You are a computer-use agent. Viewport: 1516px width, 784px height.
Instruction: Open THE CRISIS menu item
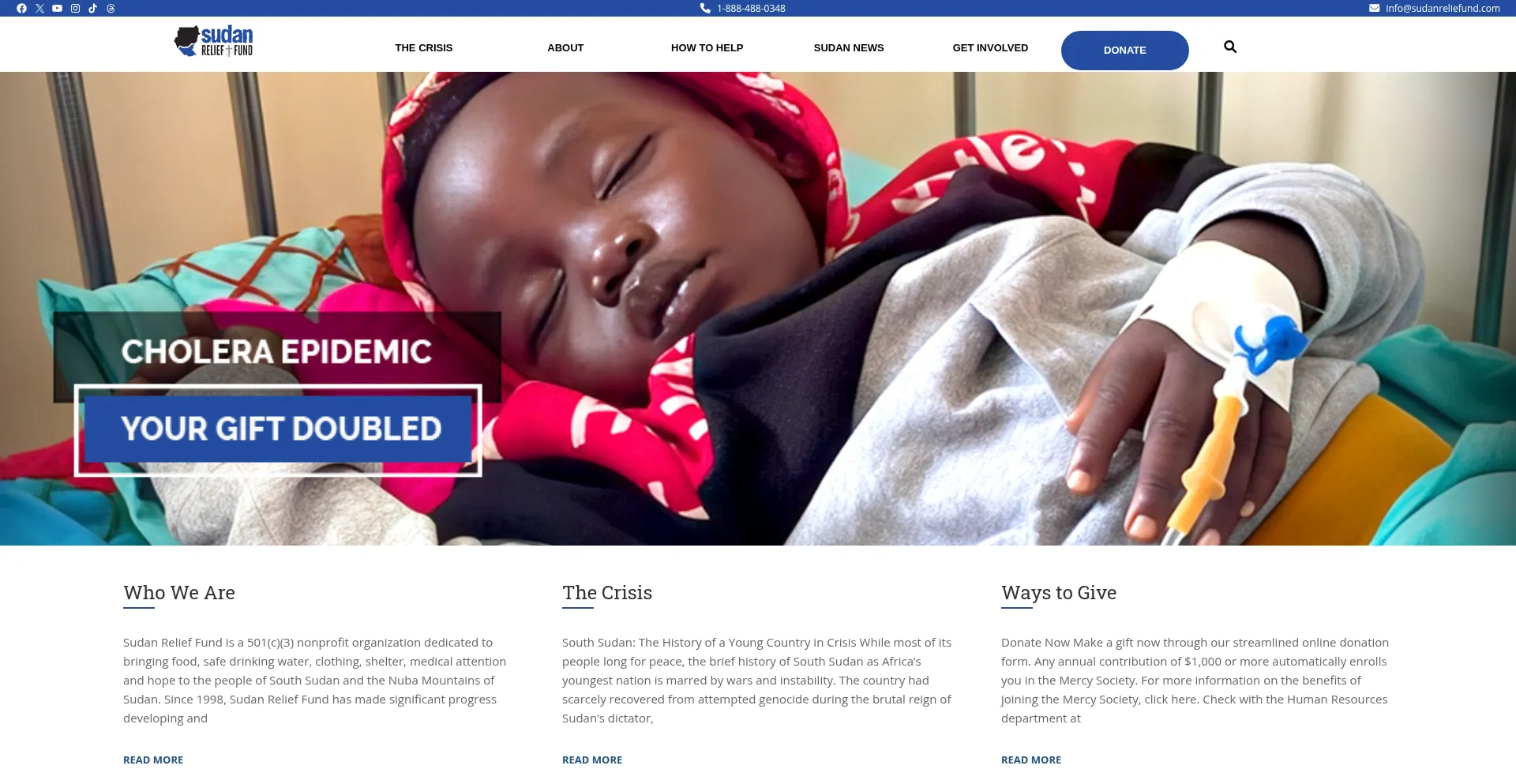click(x=424, y=48)
